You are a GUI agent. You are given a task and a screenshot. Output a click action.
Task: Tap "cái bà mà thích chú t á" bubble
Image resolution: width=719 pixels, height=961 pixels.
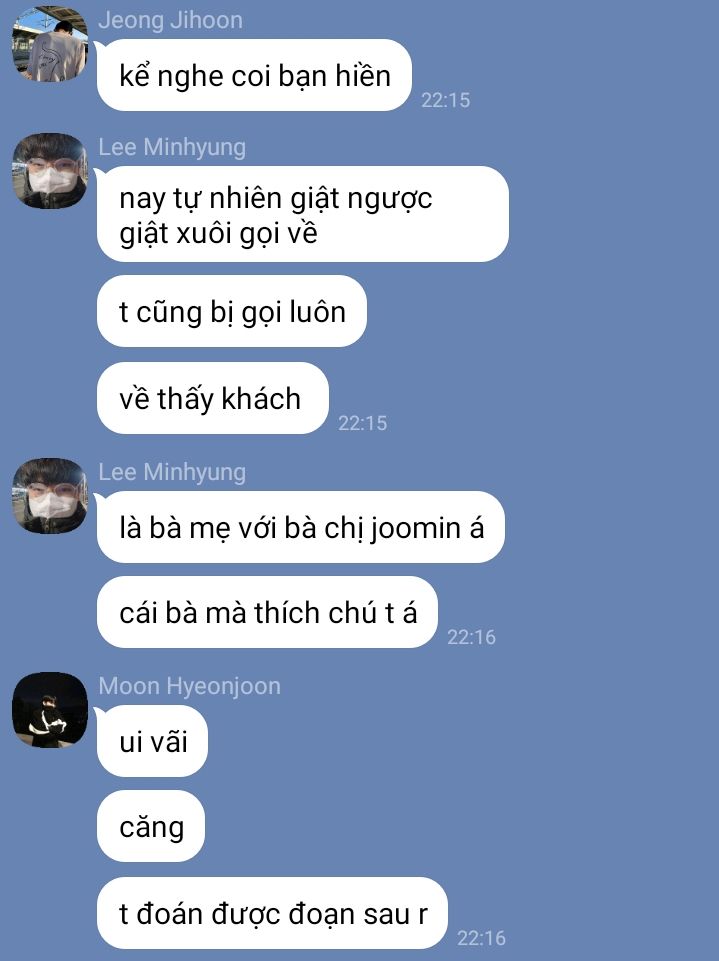267,612
